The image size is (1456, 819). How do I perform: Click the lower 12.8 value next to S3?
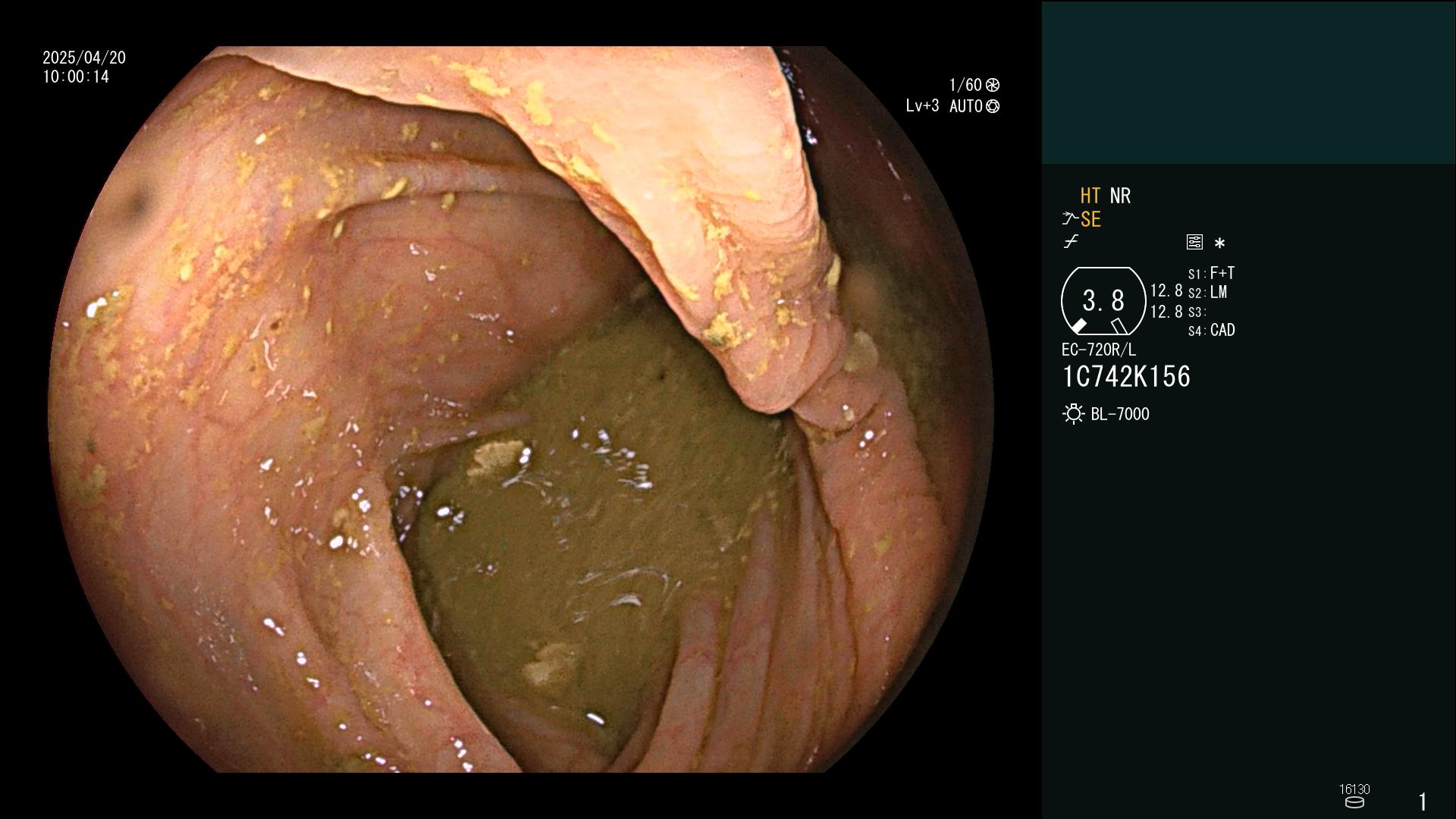[x=1166, y=312]
